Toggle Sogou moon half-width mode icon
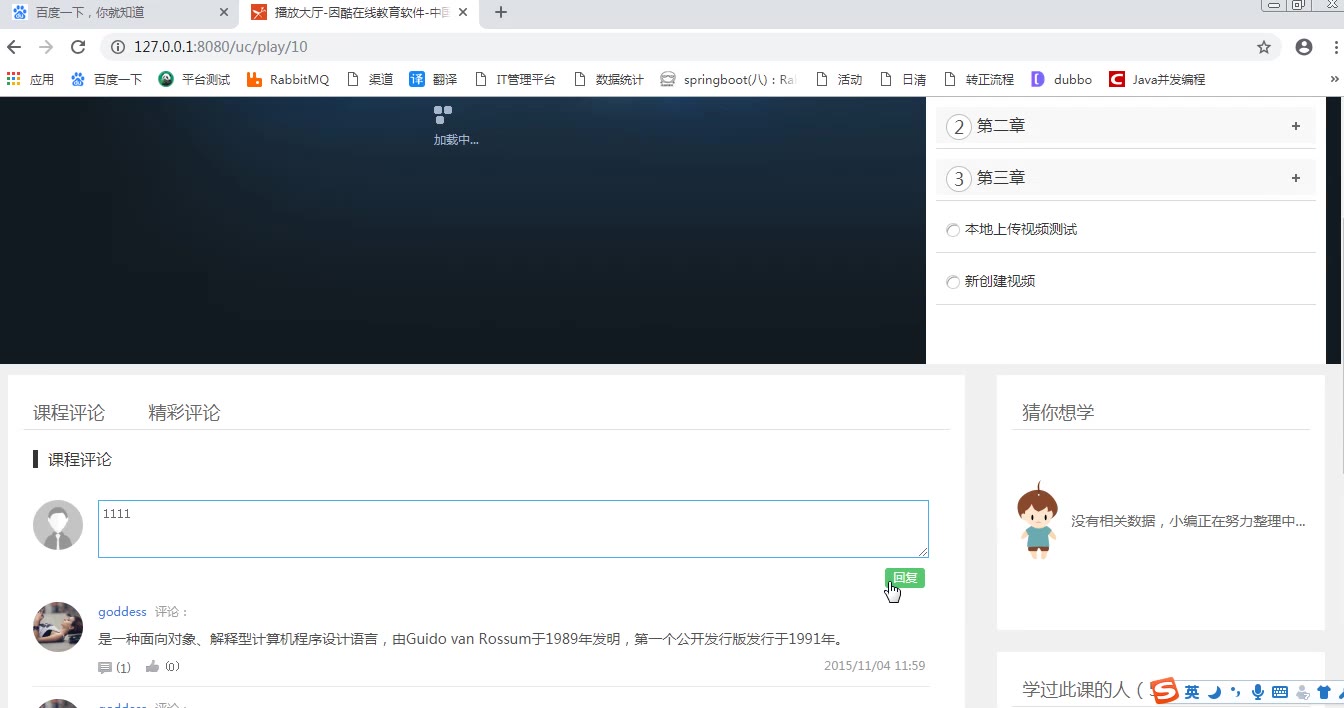 (1215, 692)
